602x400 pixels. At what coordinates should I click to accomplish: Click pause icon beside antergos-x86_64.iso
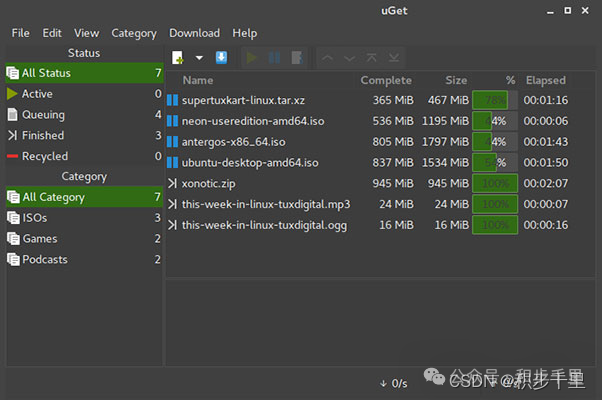[x=172, y=142]
